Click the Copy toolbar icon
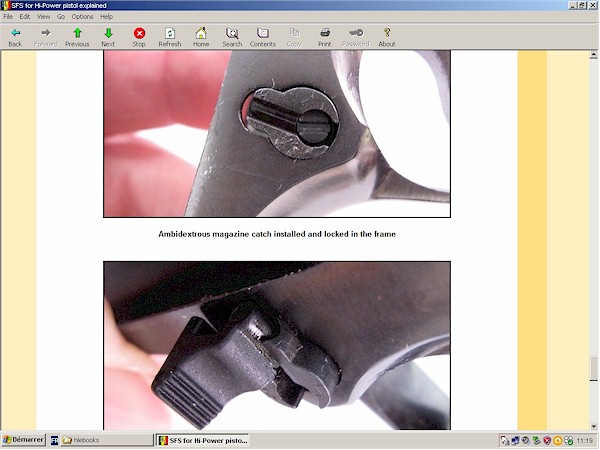 [294, 38]
